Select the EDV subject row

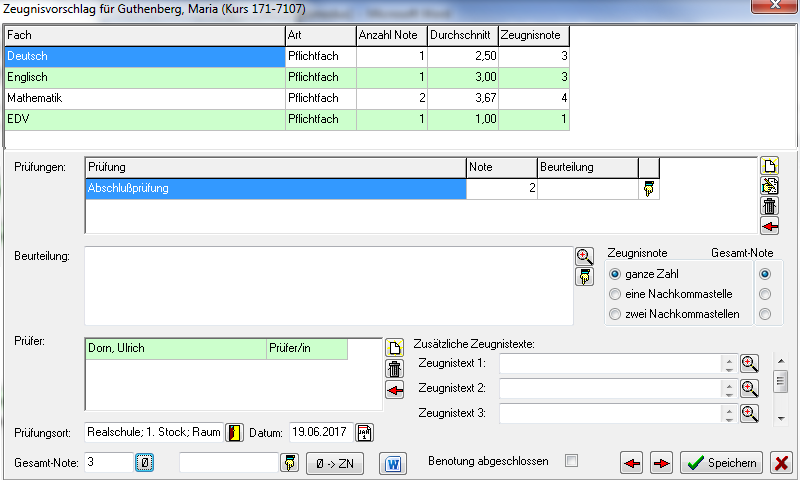[x=287, y=119]
